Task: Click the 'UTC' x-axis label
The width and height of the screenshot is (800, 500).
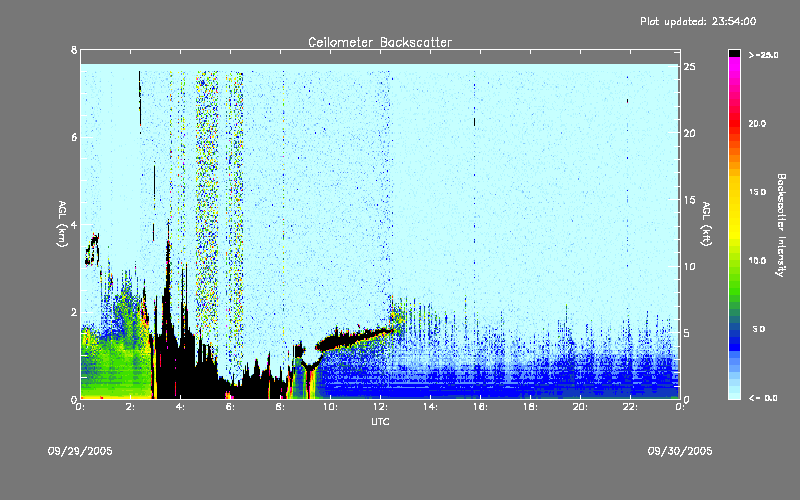Action: point(380,422)
